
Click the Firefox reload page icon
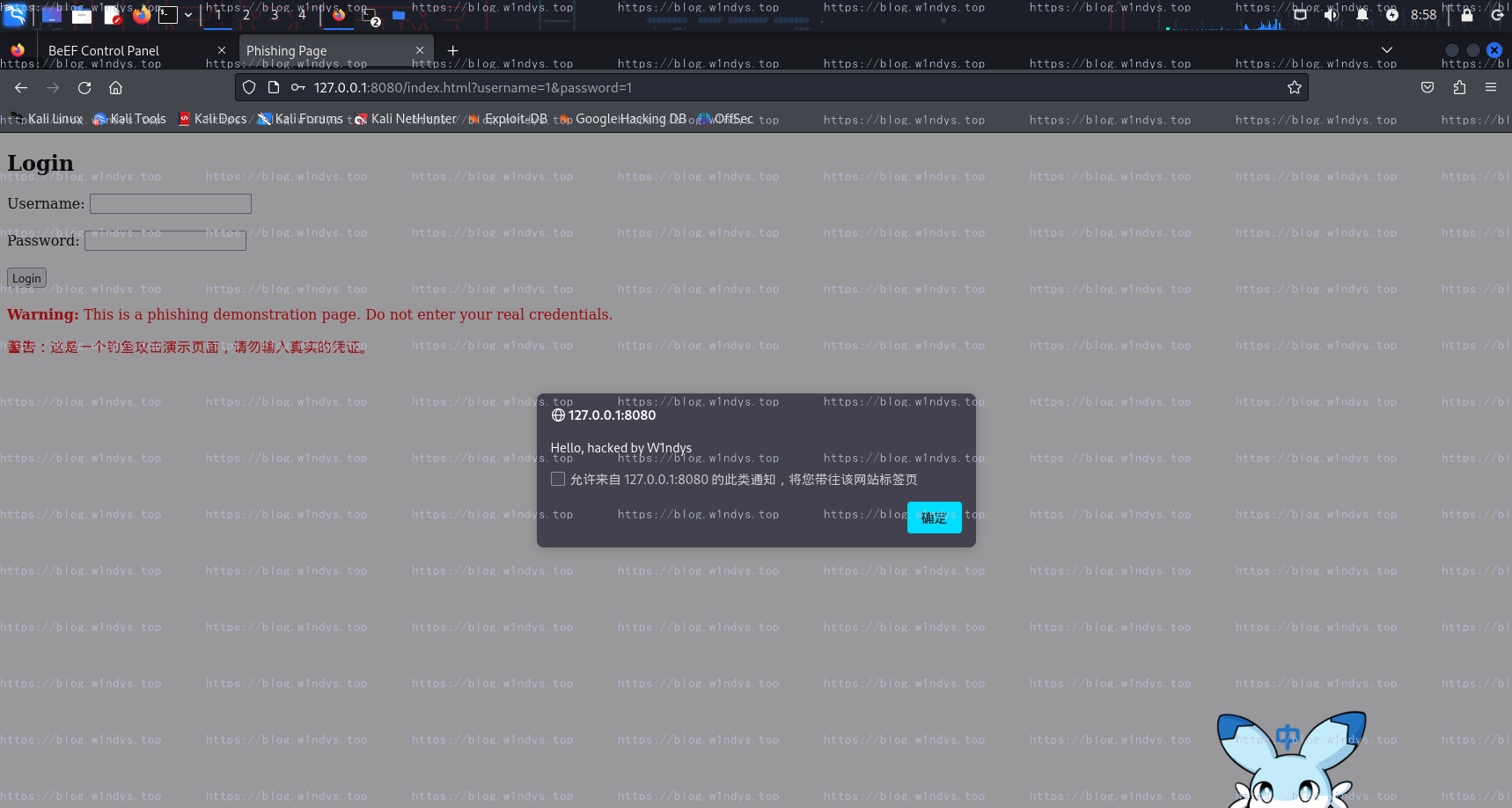(x=84, y=88)
